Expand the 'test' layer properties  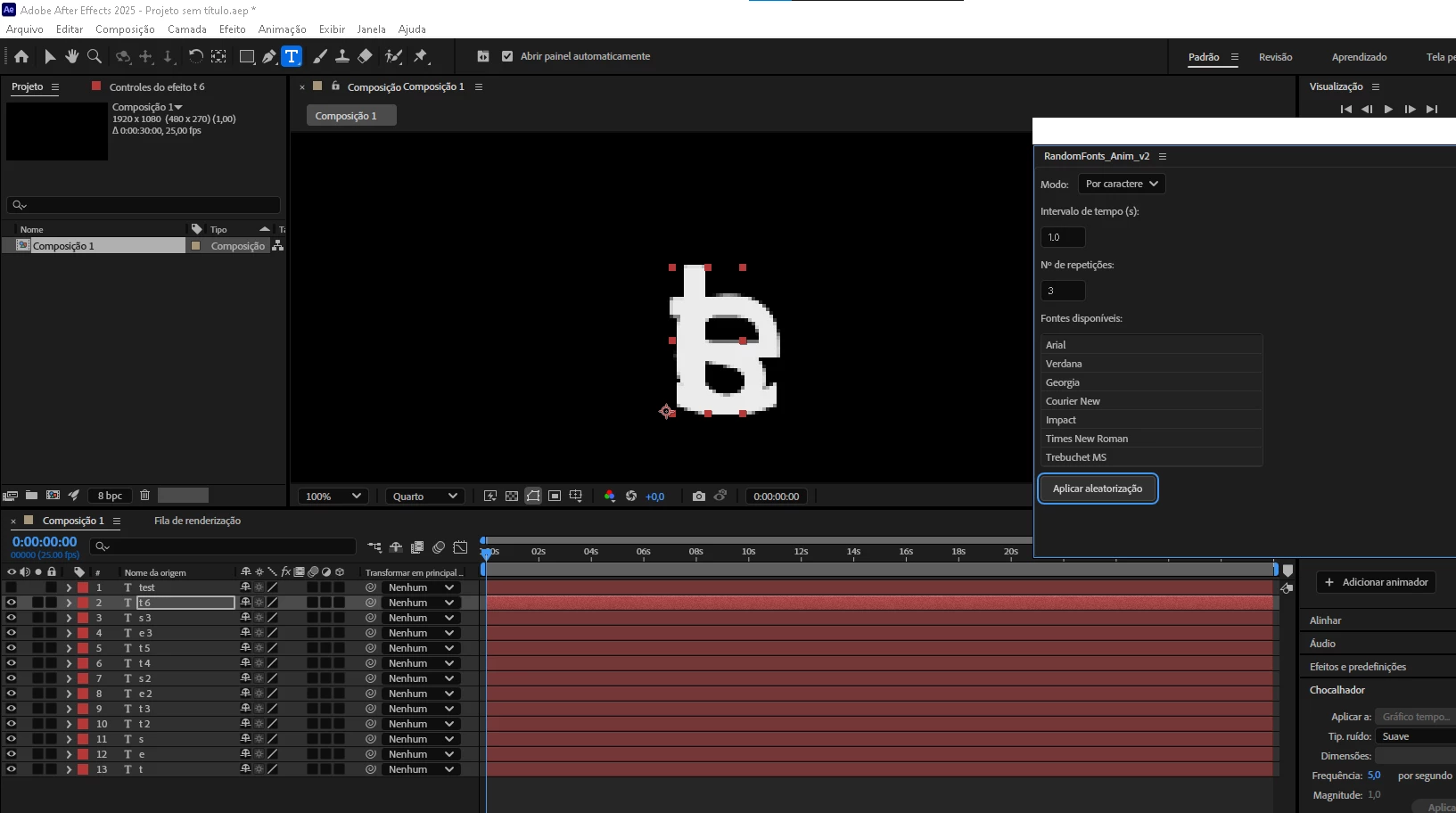[69, 587]
